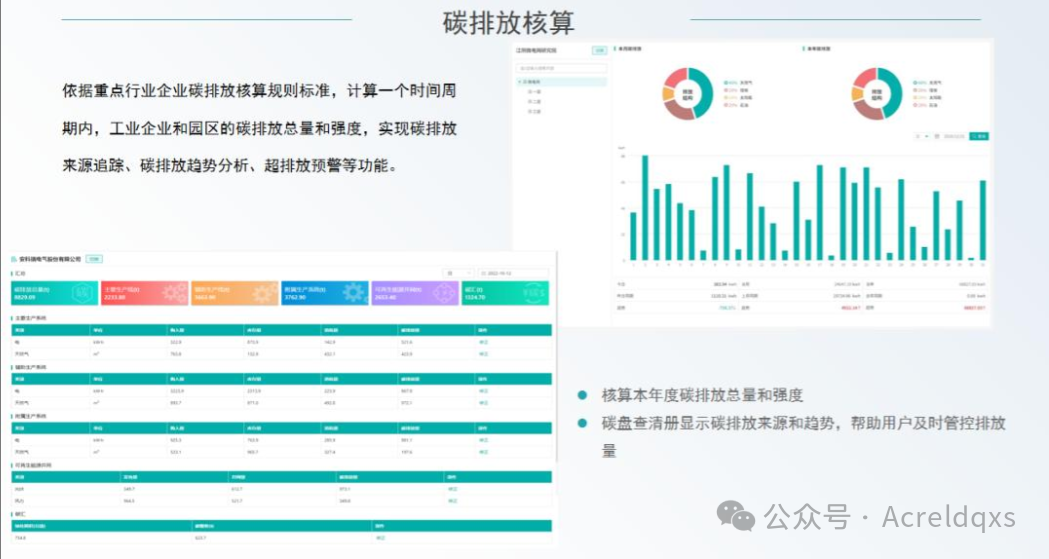This screenshot has width=1049, height=559.
Task: Click the slide title 碳排放核算
Action: click(x=508, y=22)
